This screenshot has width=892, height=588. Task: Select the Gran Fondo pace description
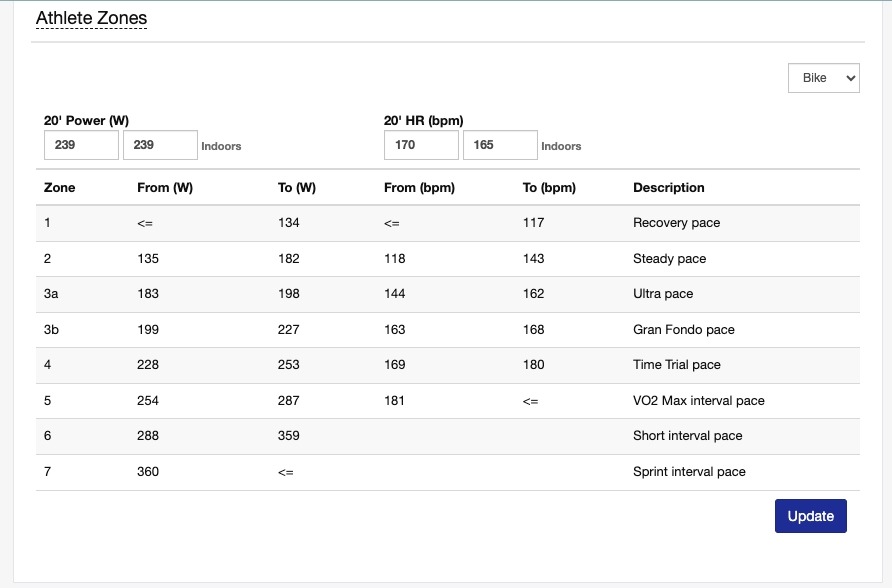coord(684,330)
